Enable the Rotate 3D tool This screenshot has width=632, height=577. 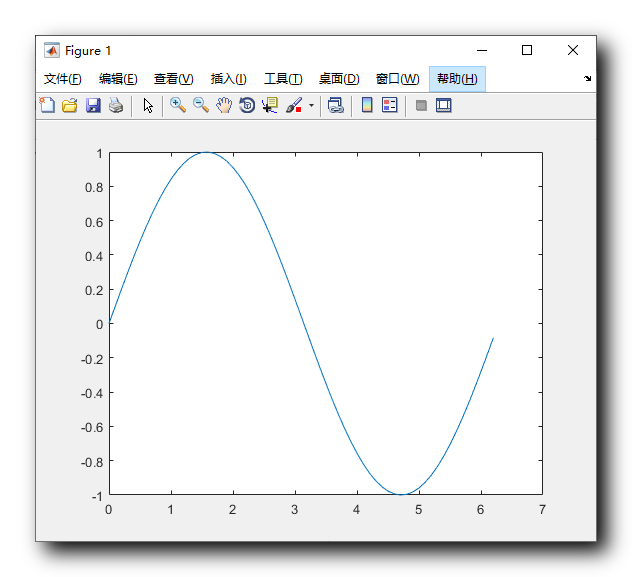coord(247,105)
